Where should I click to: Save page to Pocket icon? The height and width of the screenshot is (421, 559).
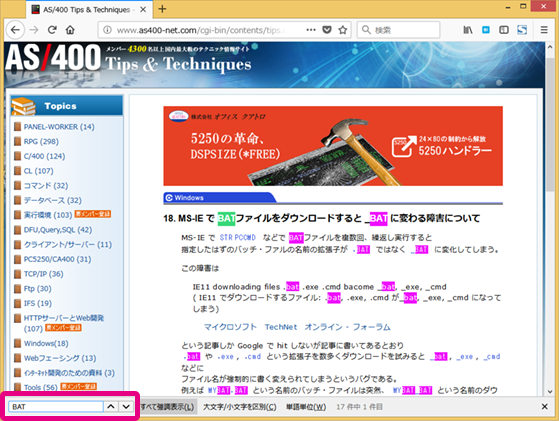[x=327, y=30]
